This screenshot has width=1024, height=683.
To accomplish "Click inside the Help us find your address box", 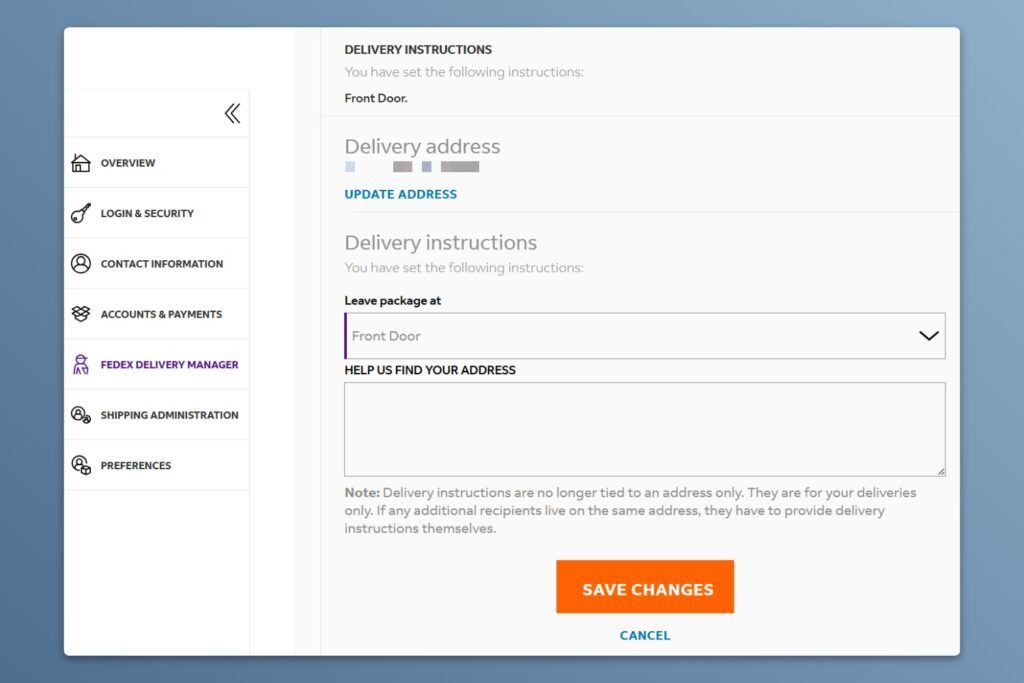I will point(645,429).
